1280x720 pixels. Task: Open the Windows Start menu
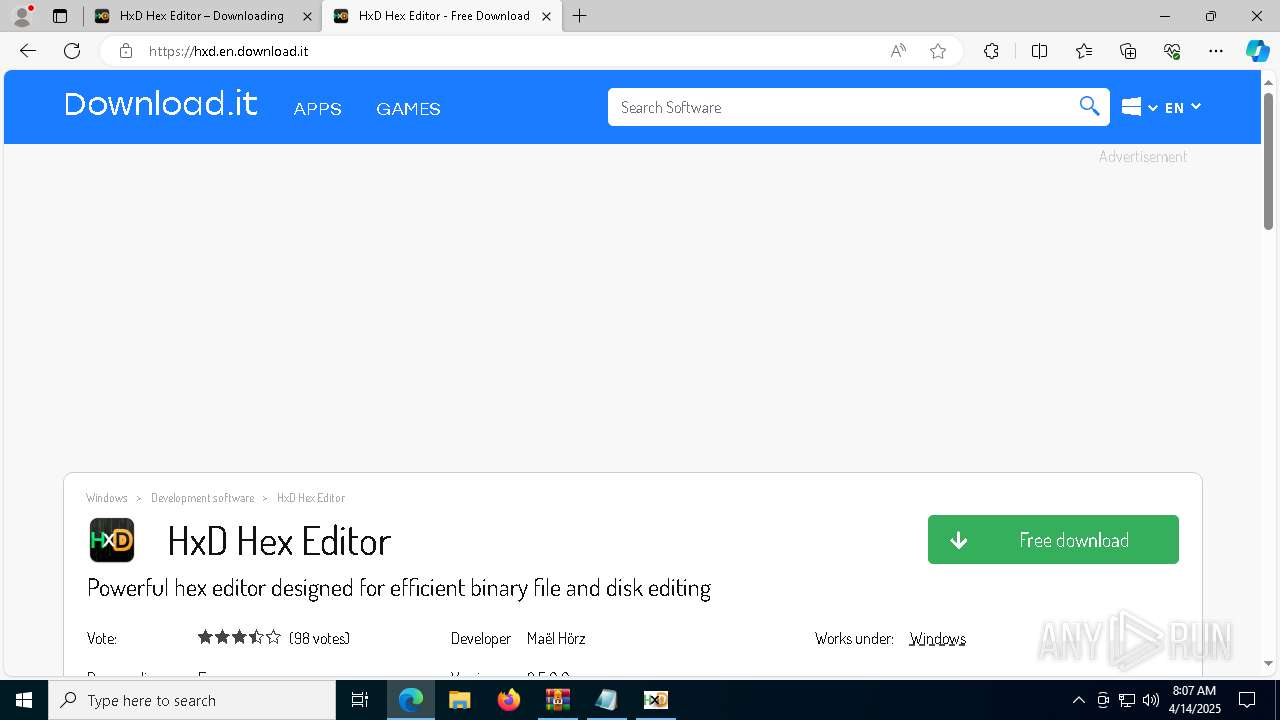pos(24,700)
